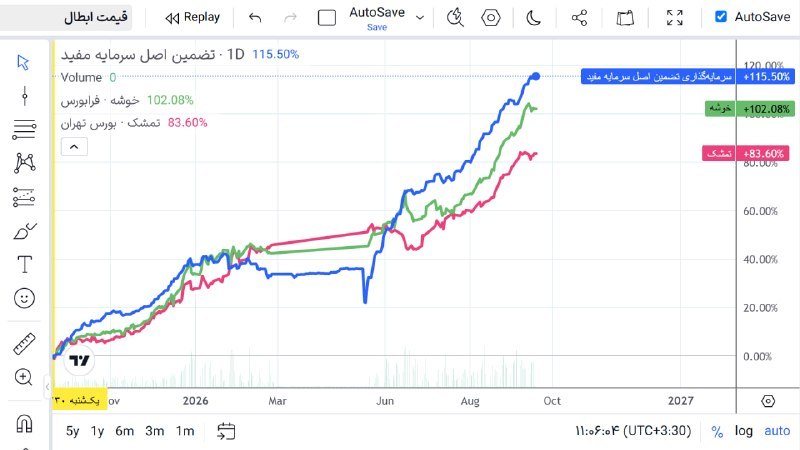
Task: Toggle log scale mode
Action: (x=743, y=431)
